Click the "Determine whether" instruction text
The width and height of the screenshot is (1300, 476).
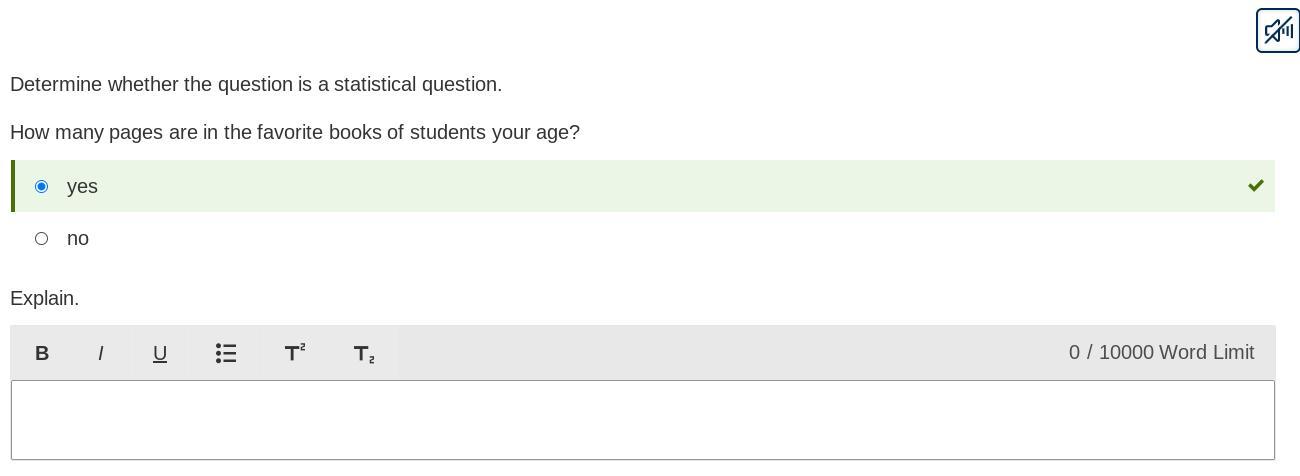[256, 84]
